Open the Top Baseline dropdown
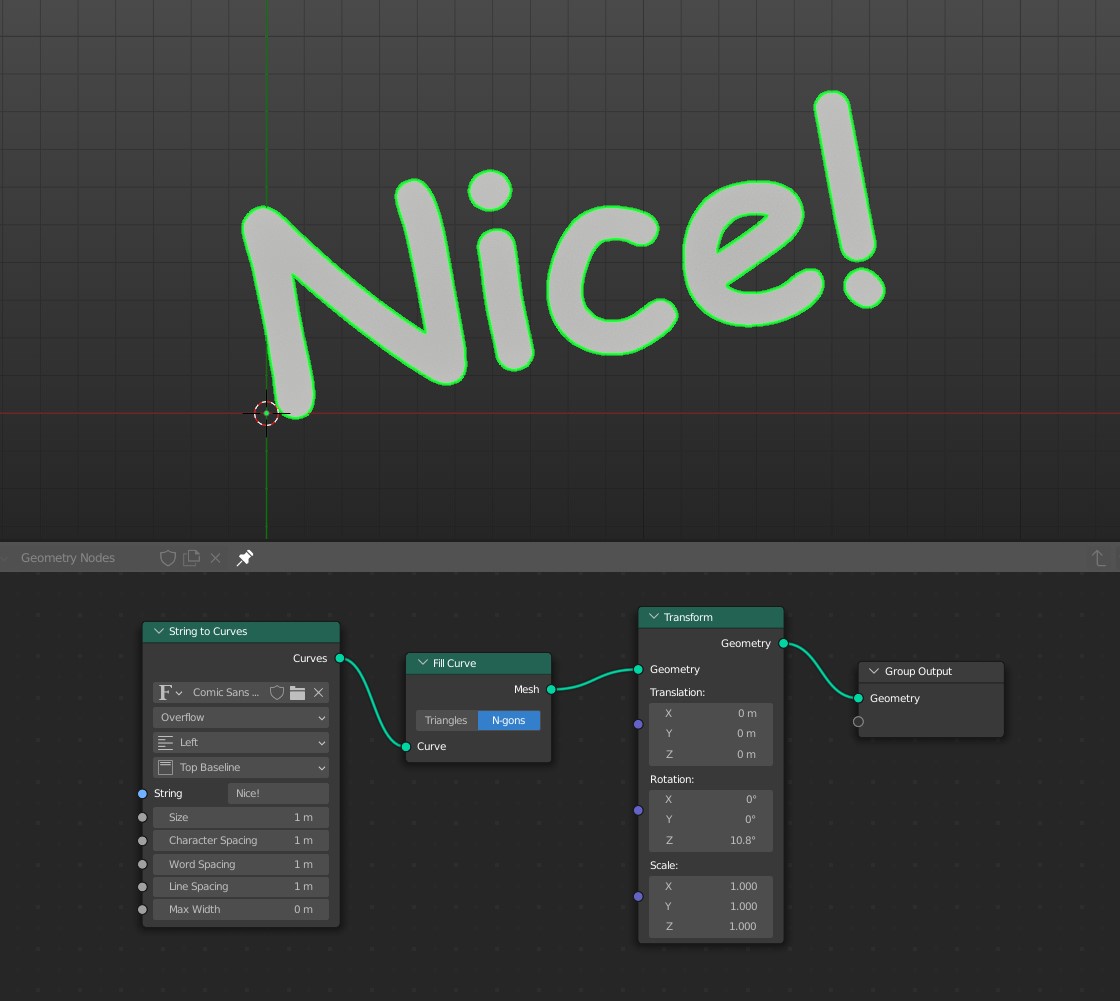Viewport: 1120px width, 1001px height. point(240,767)
